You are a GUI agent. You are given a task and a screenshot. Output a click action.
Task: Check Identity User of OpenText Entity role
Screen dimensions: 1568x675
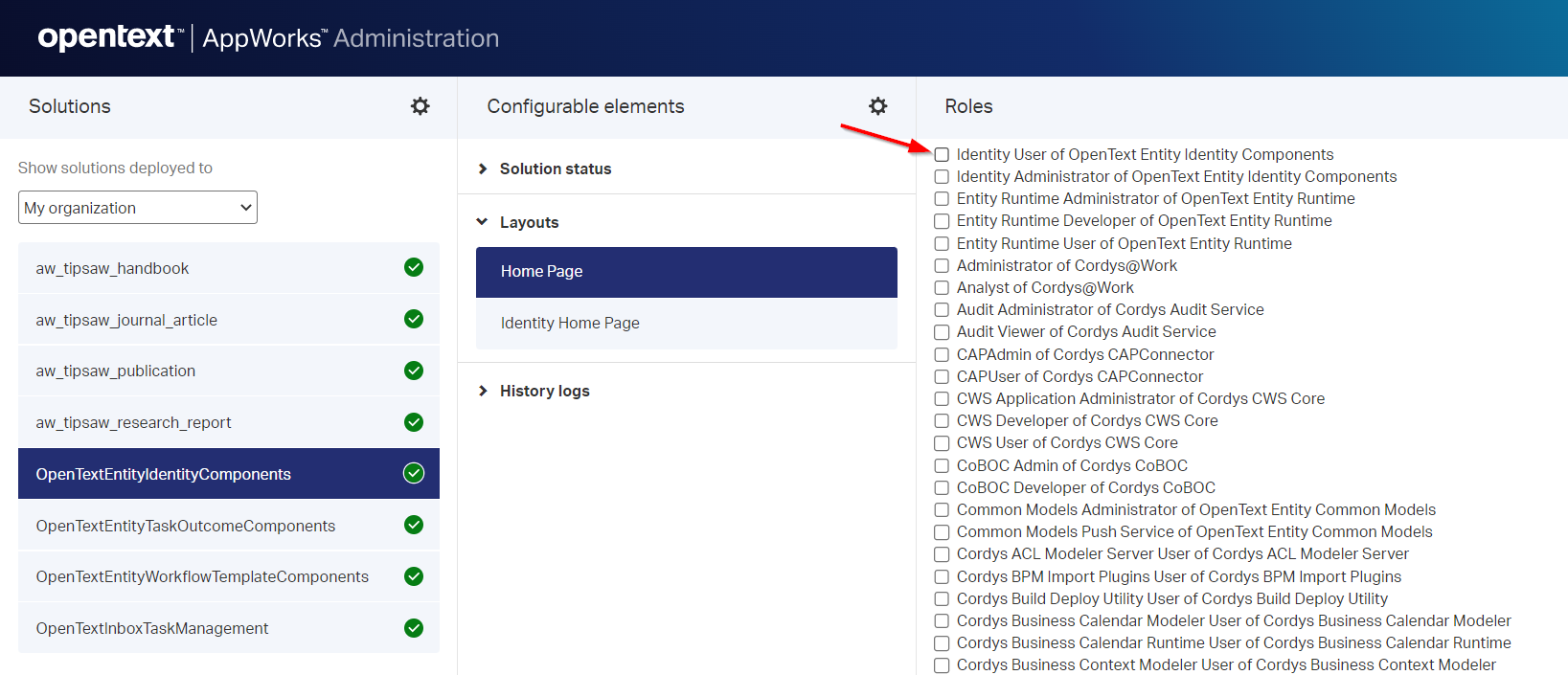pyautogui.click(x=942, y=155)
